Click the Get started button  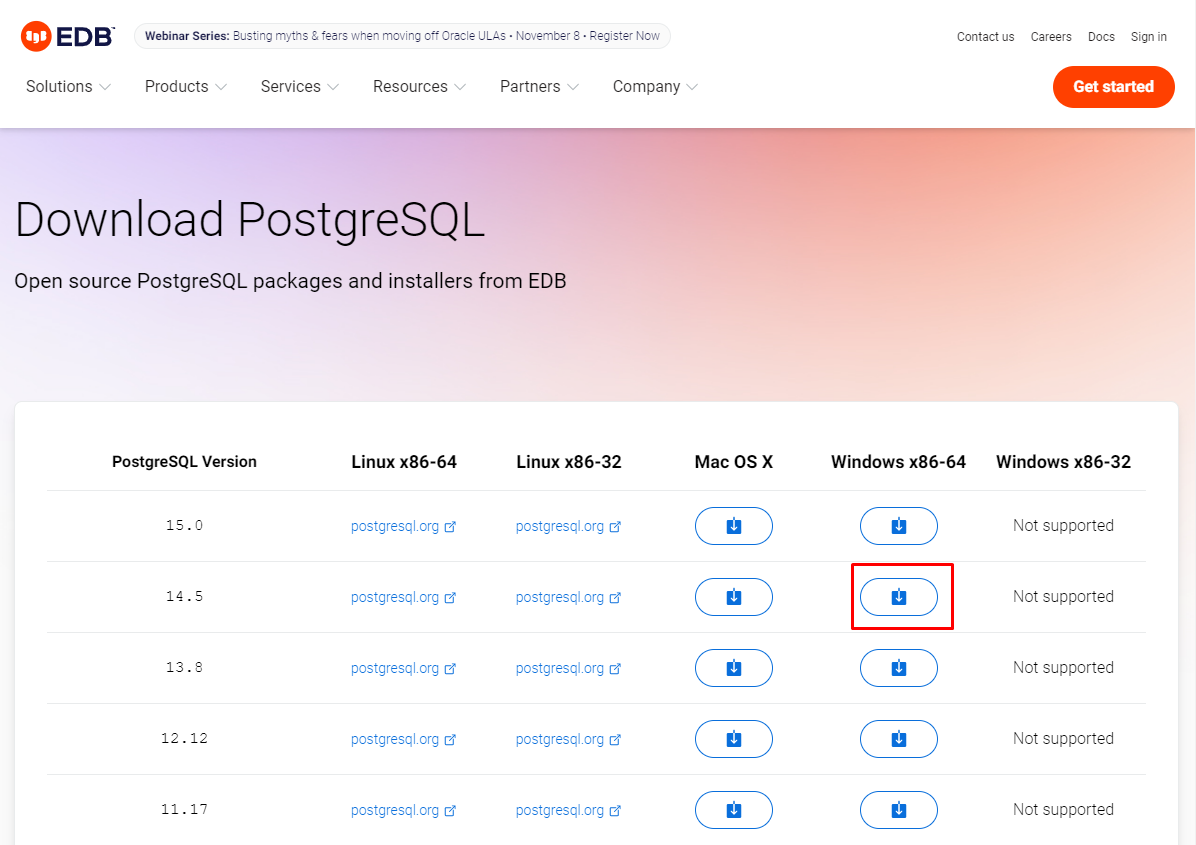(x=1114, y=86)
